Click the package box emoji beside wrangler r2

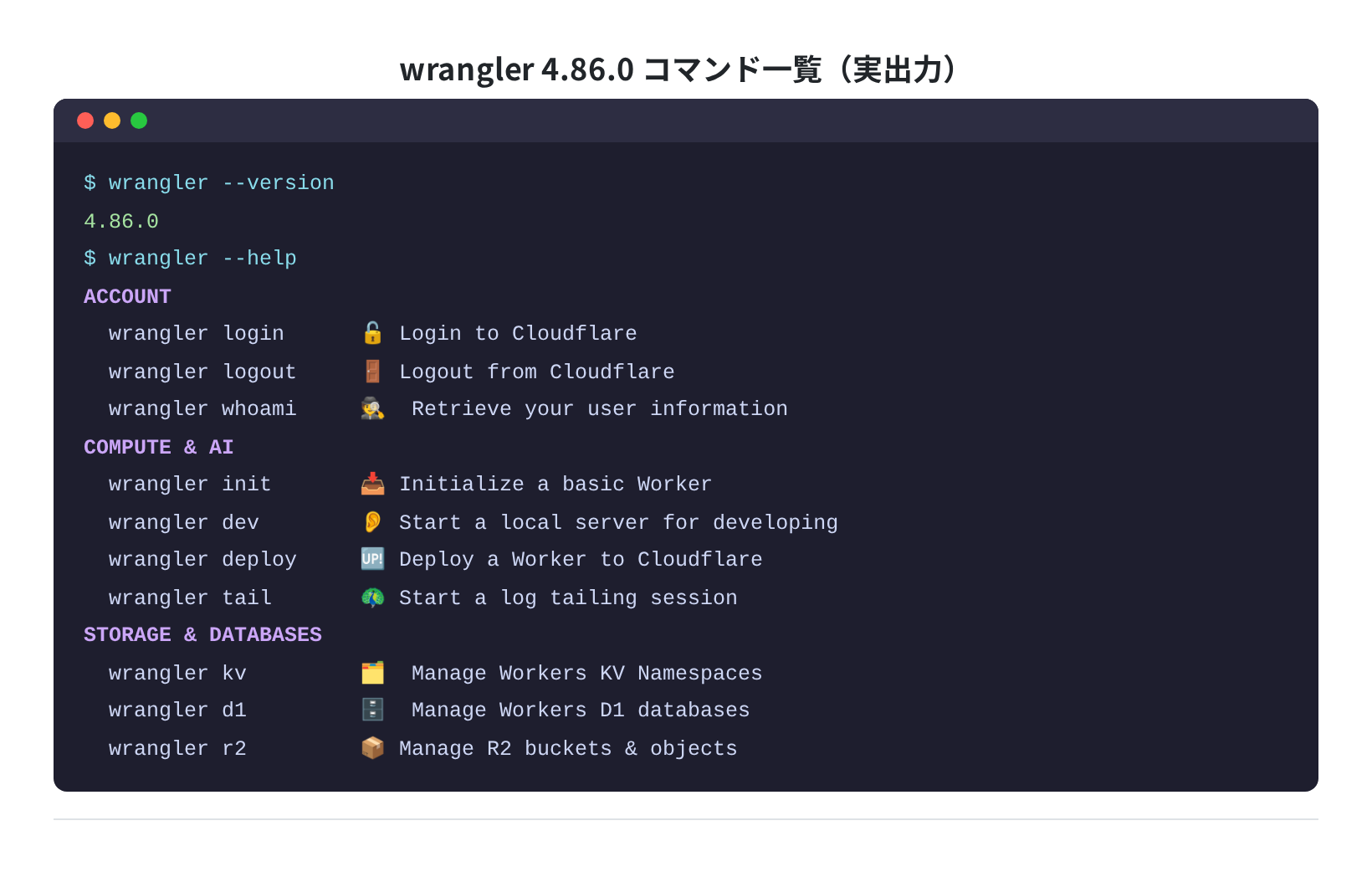pos(372,748)
